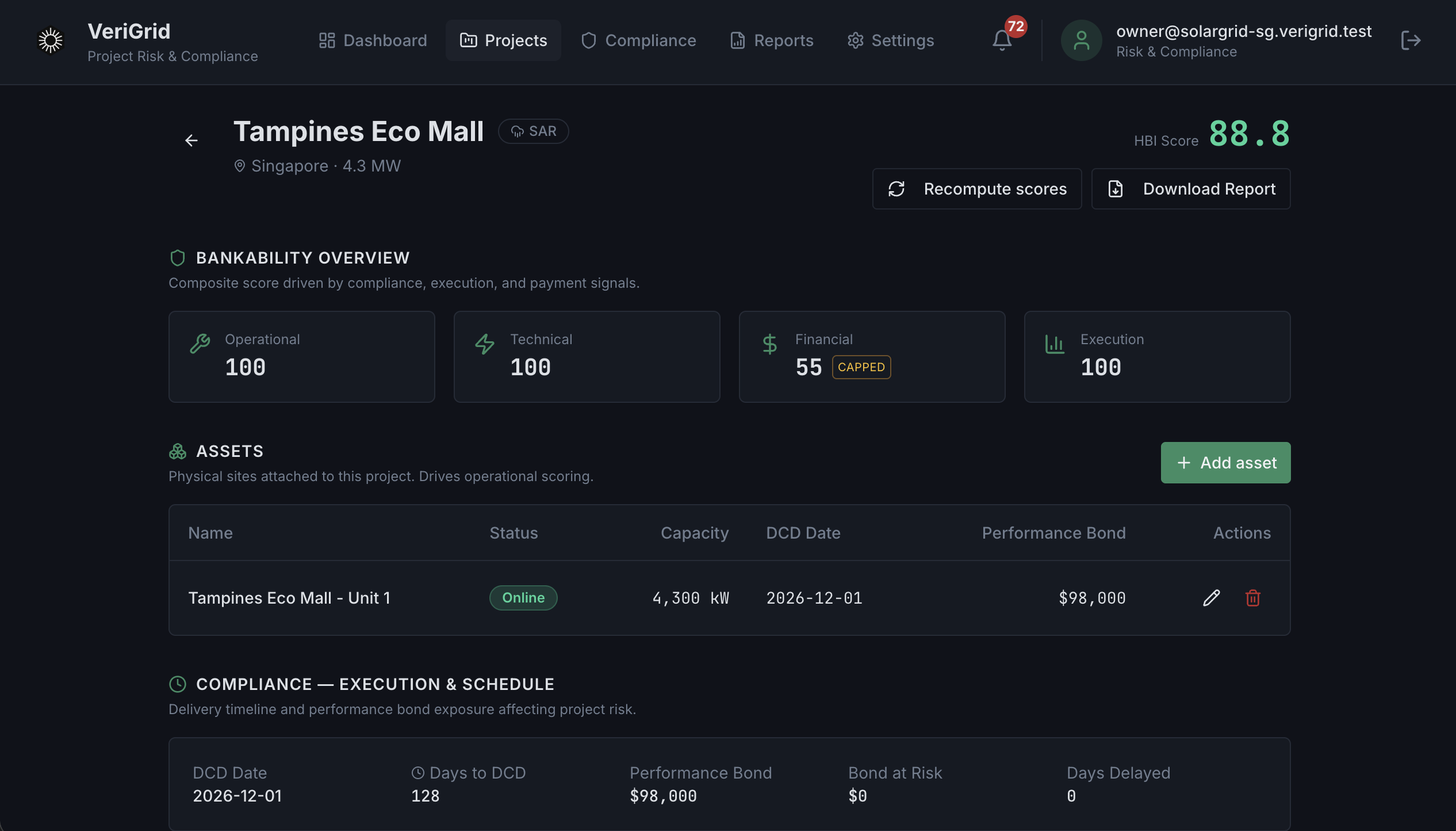Click the Financial dollar icon
The width and height of the screenshot is (1456, 831).
pos(770,344)
